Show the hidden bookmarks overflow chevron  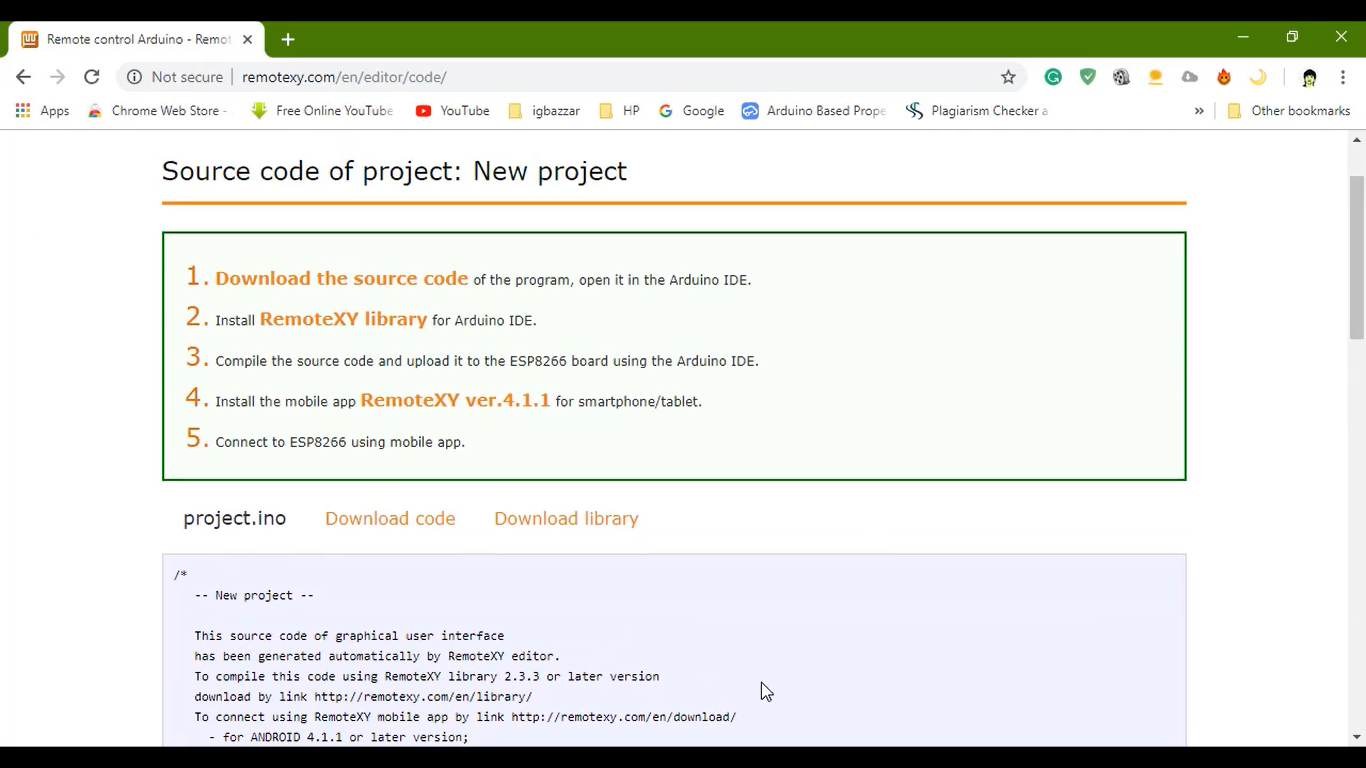click(x=1199, y=111)
